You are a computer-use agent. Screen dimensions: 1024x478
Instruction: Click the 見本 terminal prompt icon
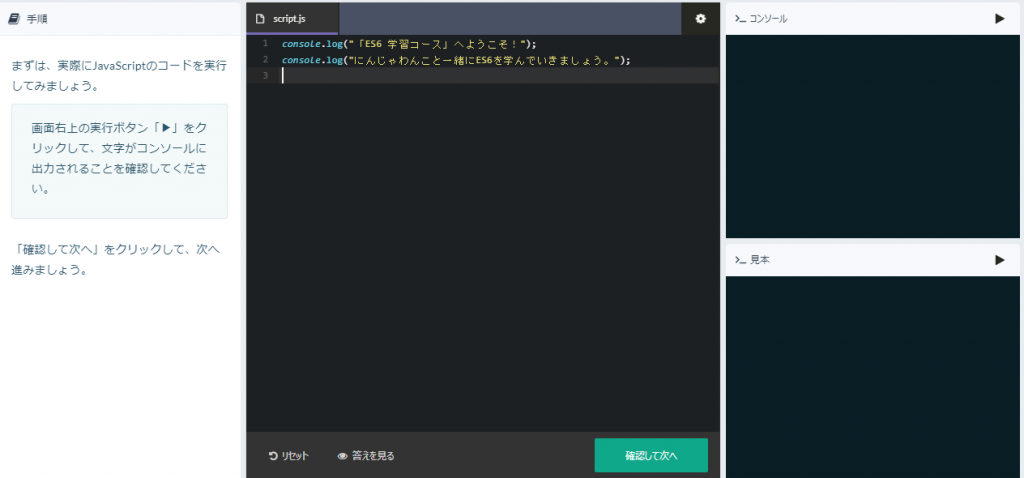(x=740, y=260)
